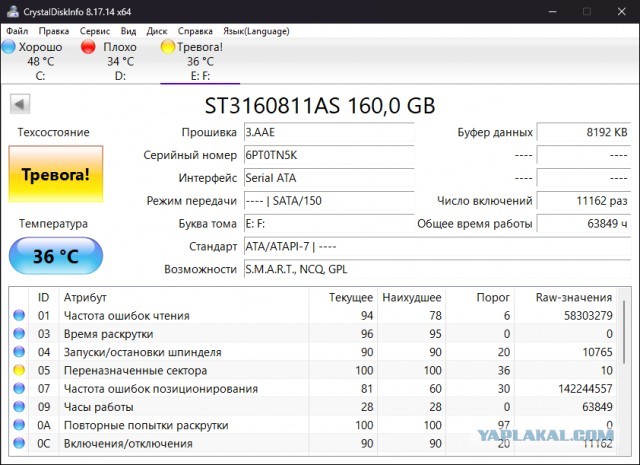Viewport: 640px width, 465px height.
Task: Click the Прошивка field showing 3.AAE
Action: pos(329,132)
